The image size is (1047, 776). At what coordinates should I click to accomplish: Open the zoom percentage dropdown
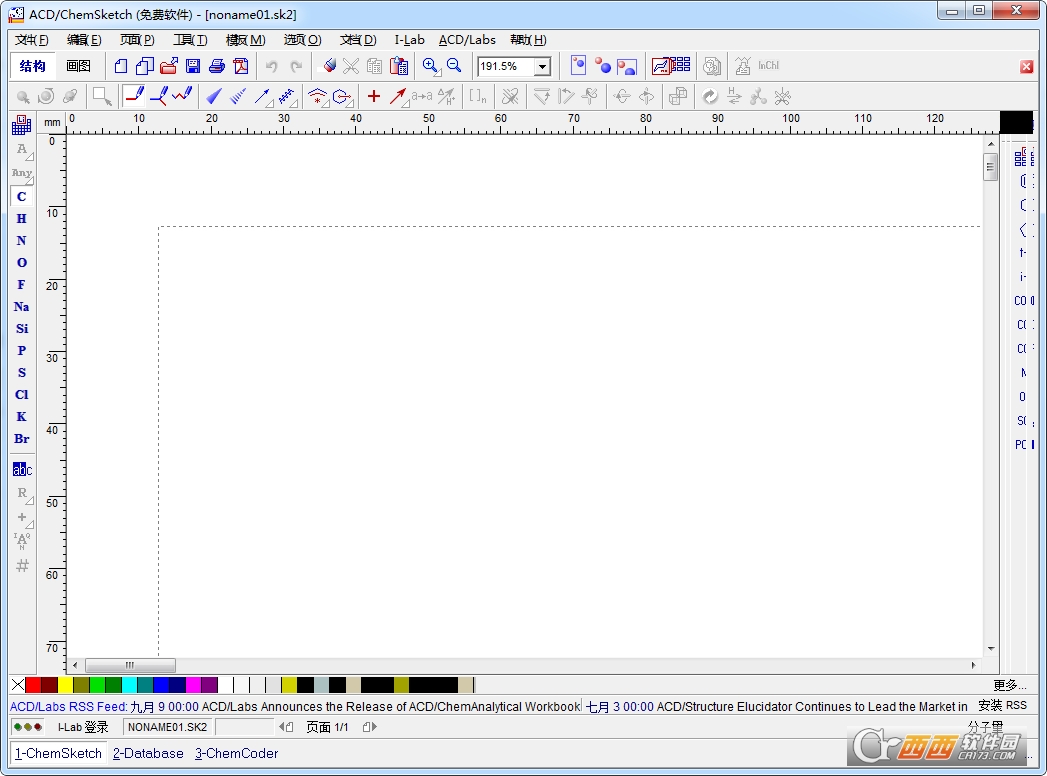click(542, 67)
